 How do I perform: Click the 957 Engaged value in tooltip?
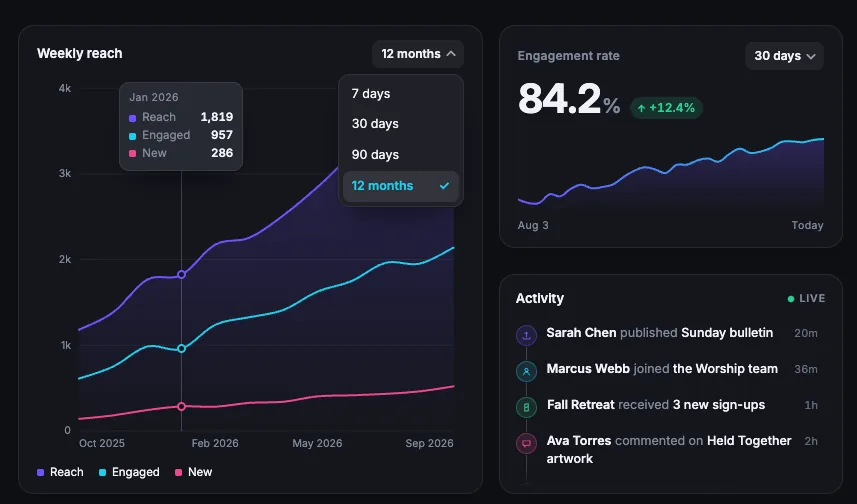[222, 135]
